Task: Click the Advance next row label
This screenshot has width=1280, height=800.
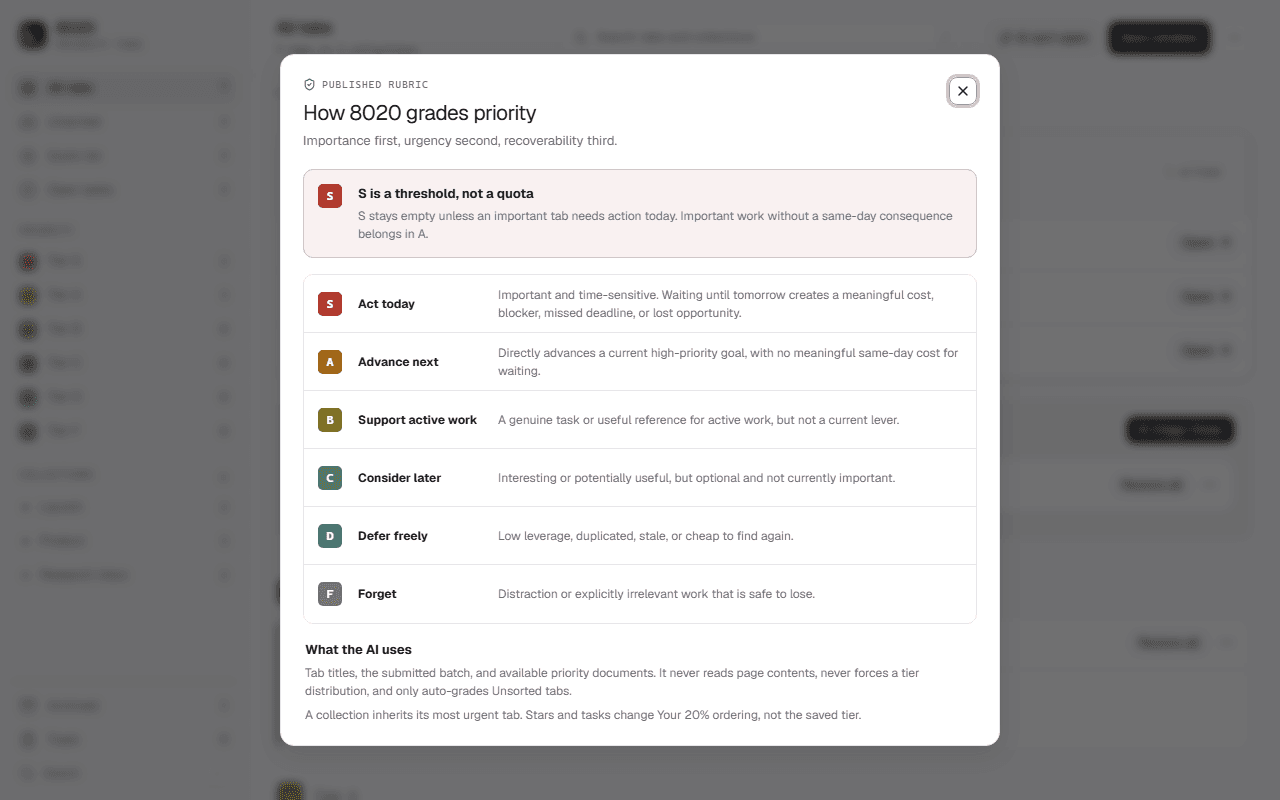Action: tap(398, 362)
